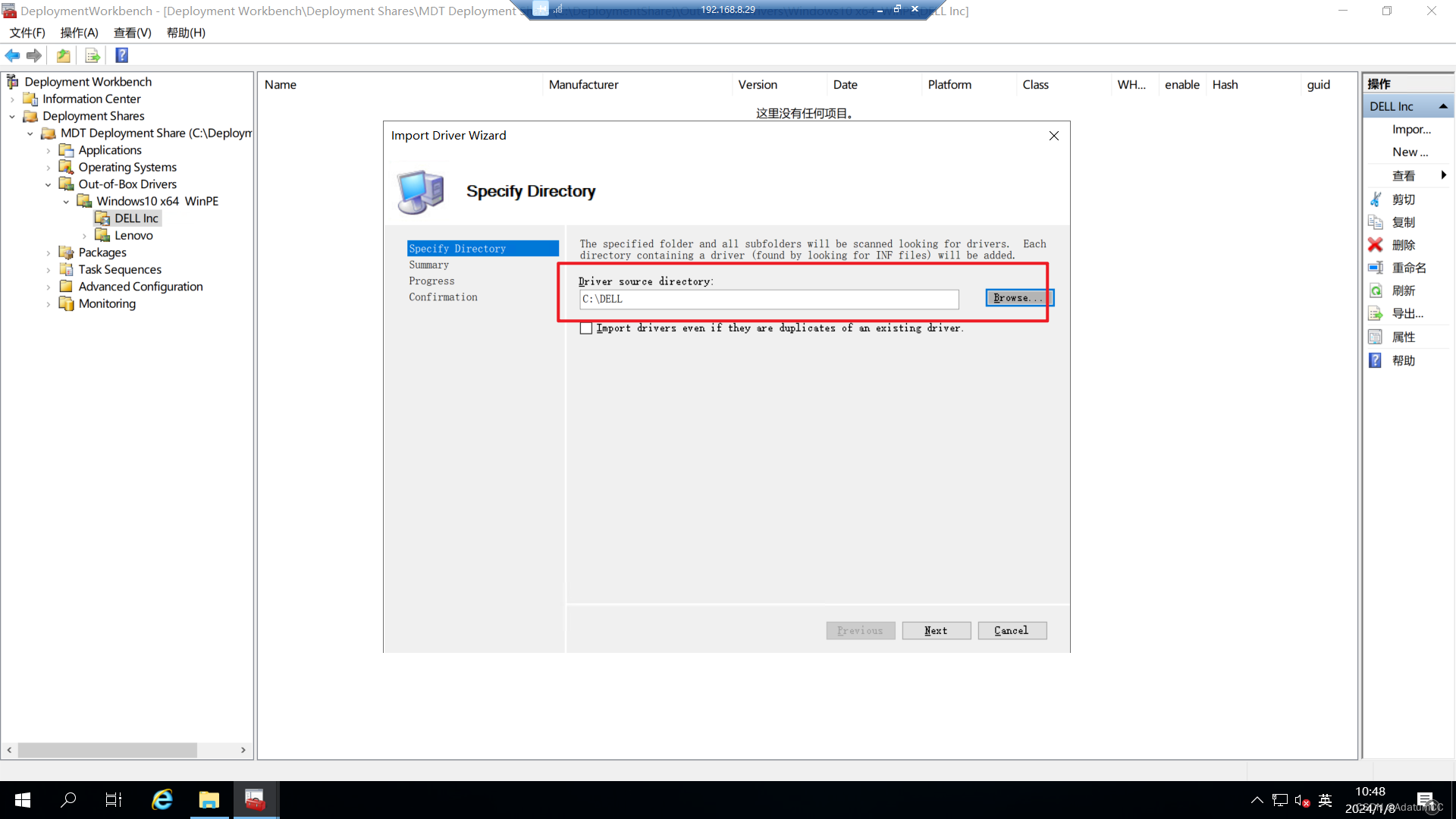This screenshot has height=819, width=1456.
Task: Click the properties action icon
Action: (1375, 337)
